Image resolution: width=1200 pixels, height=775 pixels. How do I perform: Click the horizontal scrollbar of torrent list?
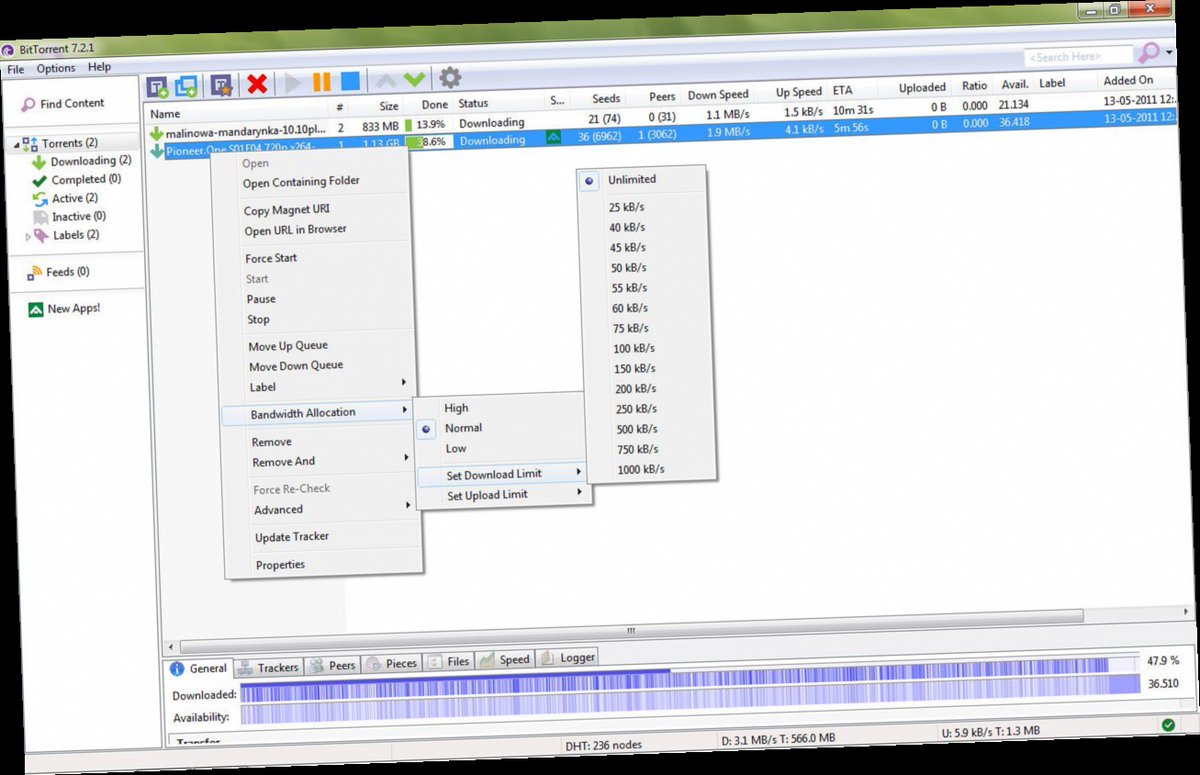[630, 631]
